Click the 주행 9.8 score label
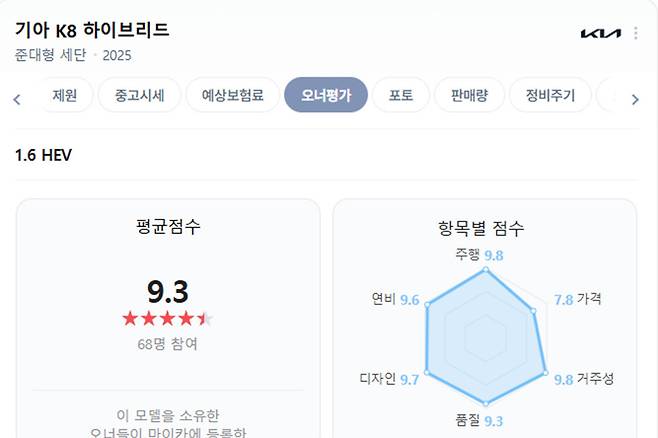The image size is (658, 438). 479,255
